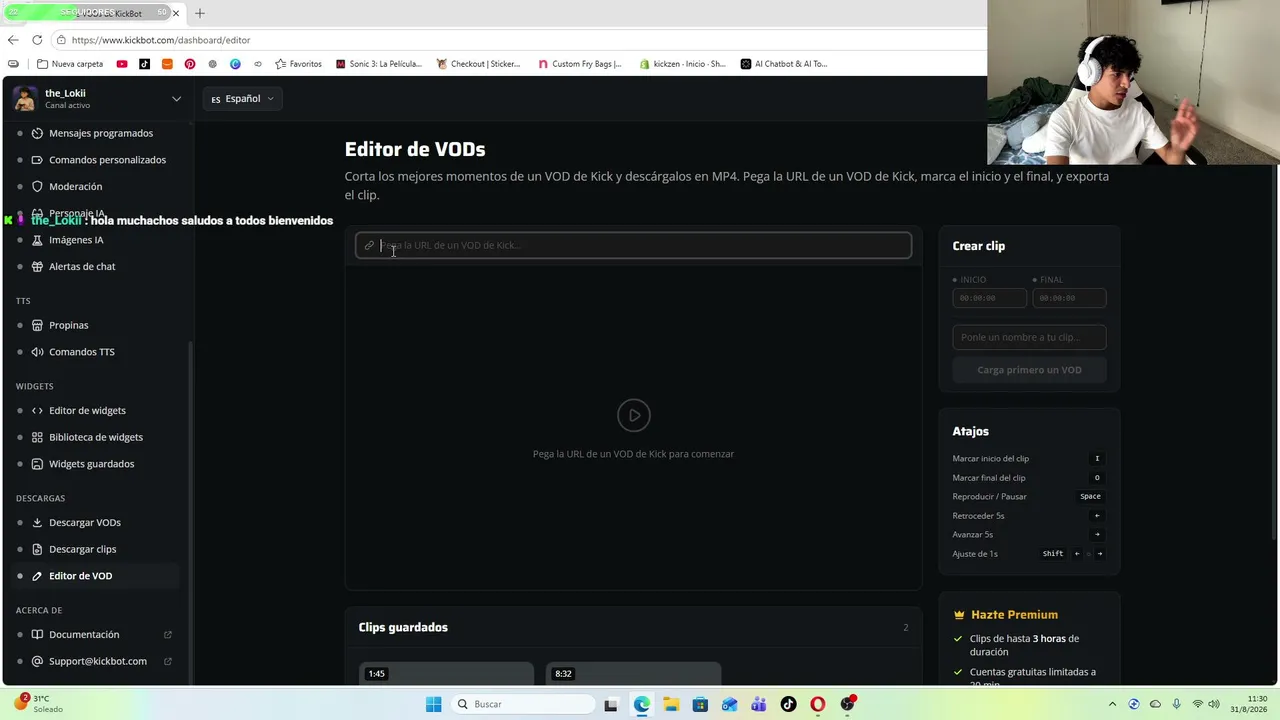Click the INICIO time field
Viewport: 1280px width, 720px height.
990,298
